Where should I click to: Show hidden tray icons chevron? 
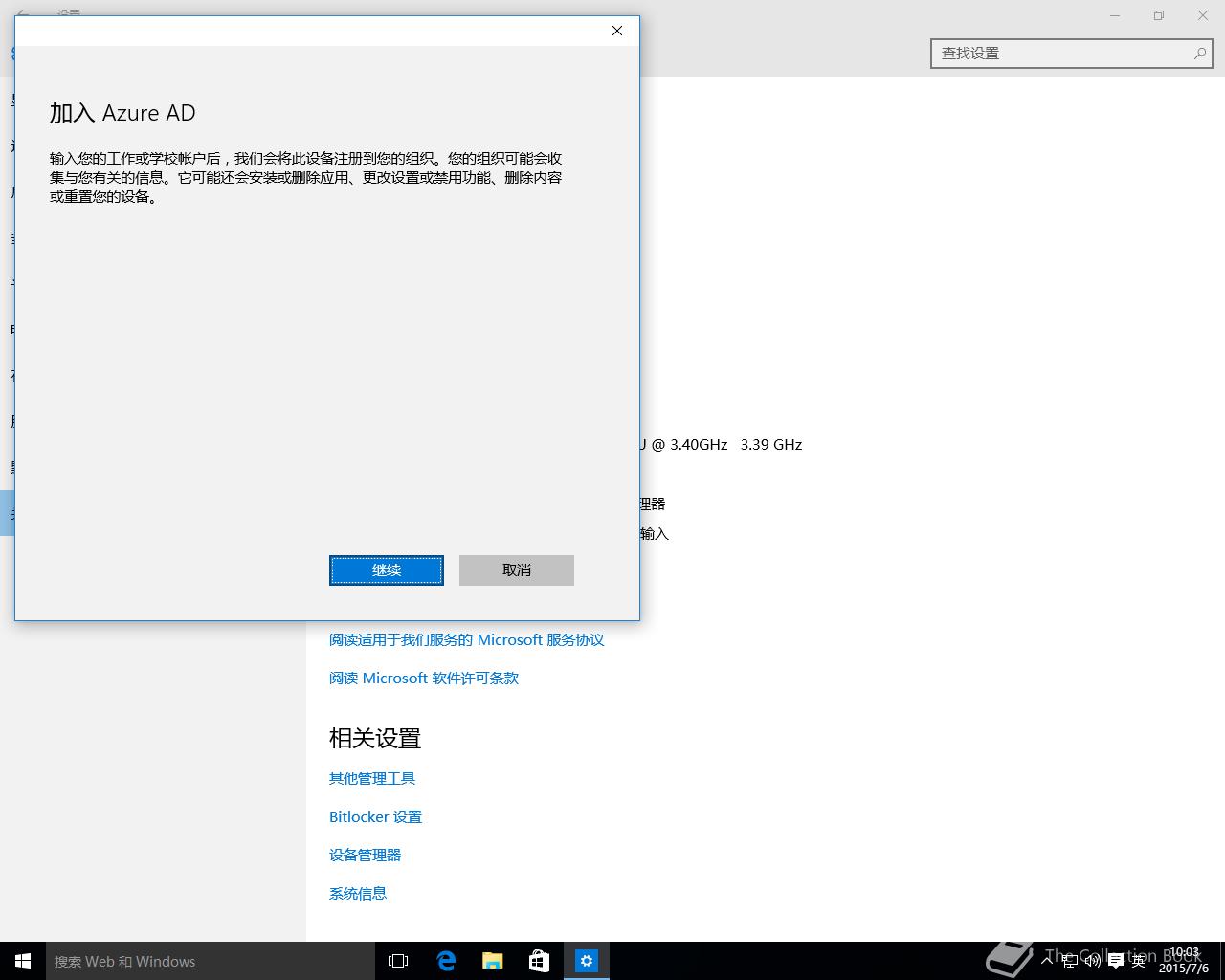(x=1049, y=961)
